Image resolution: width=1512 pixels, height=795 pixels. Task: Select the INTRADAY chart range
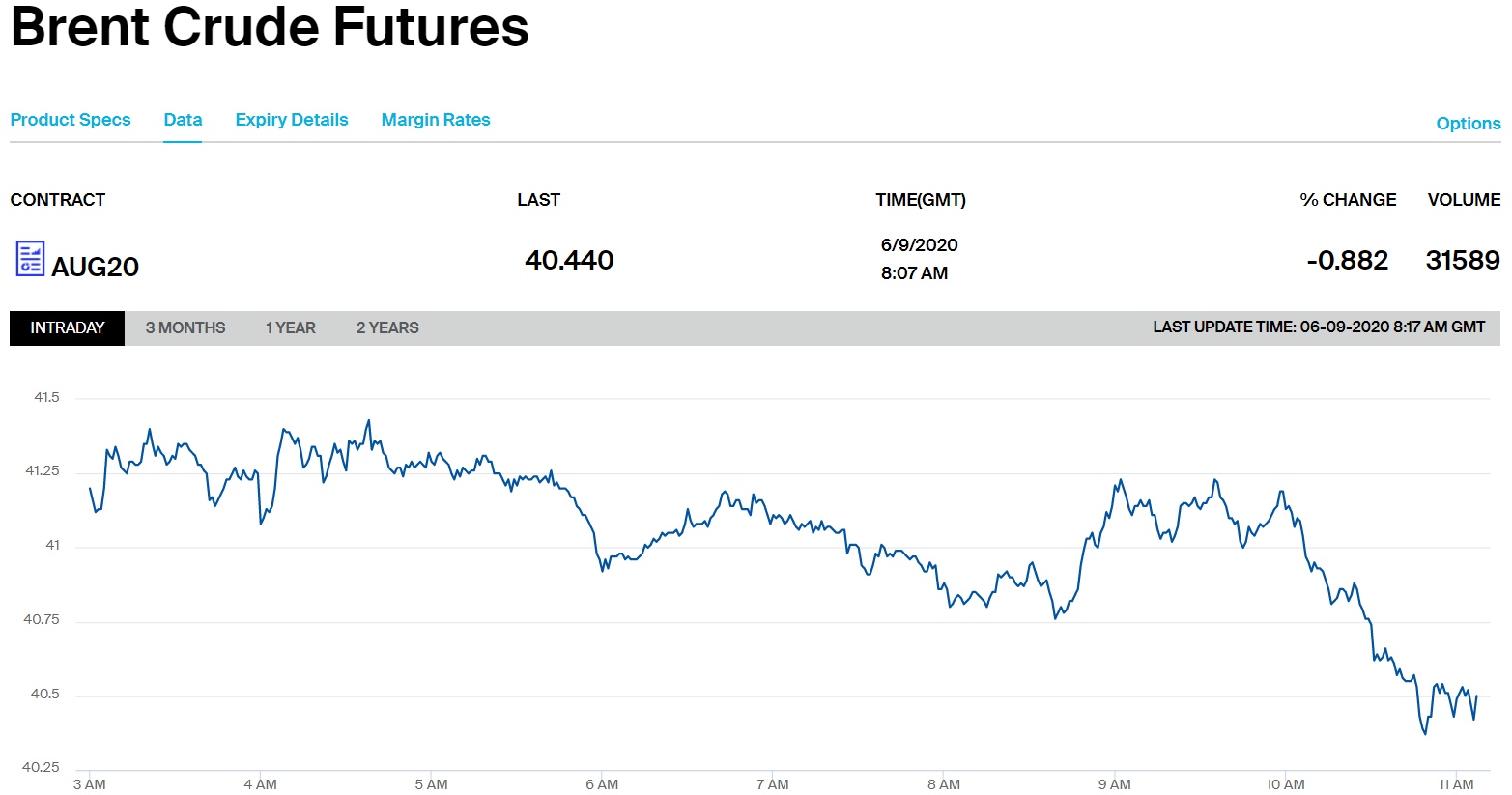click(67, 328)
